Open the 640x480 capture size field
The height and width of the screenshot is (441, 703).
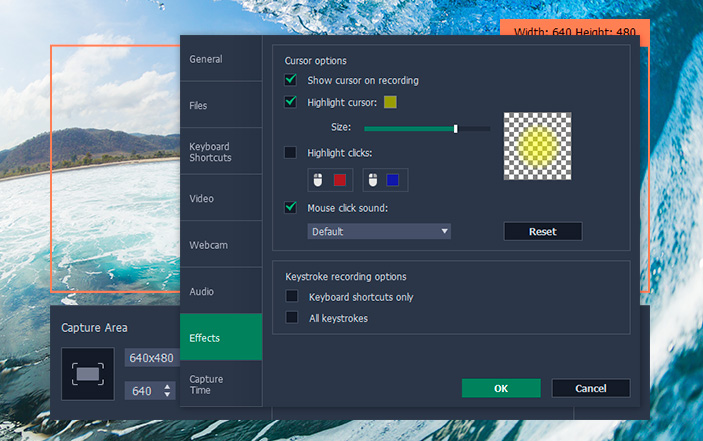(151, 358)
